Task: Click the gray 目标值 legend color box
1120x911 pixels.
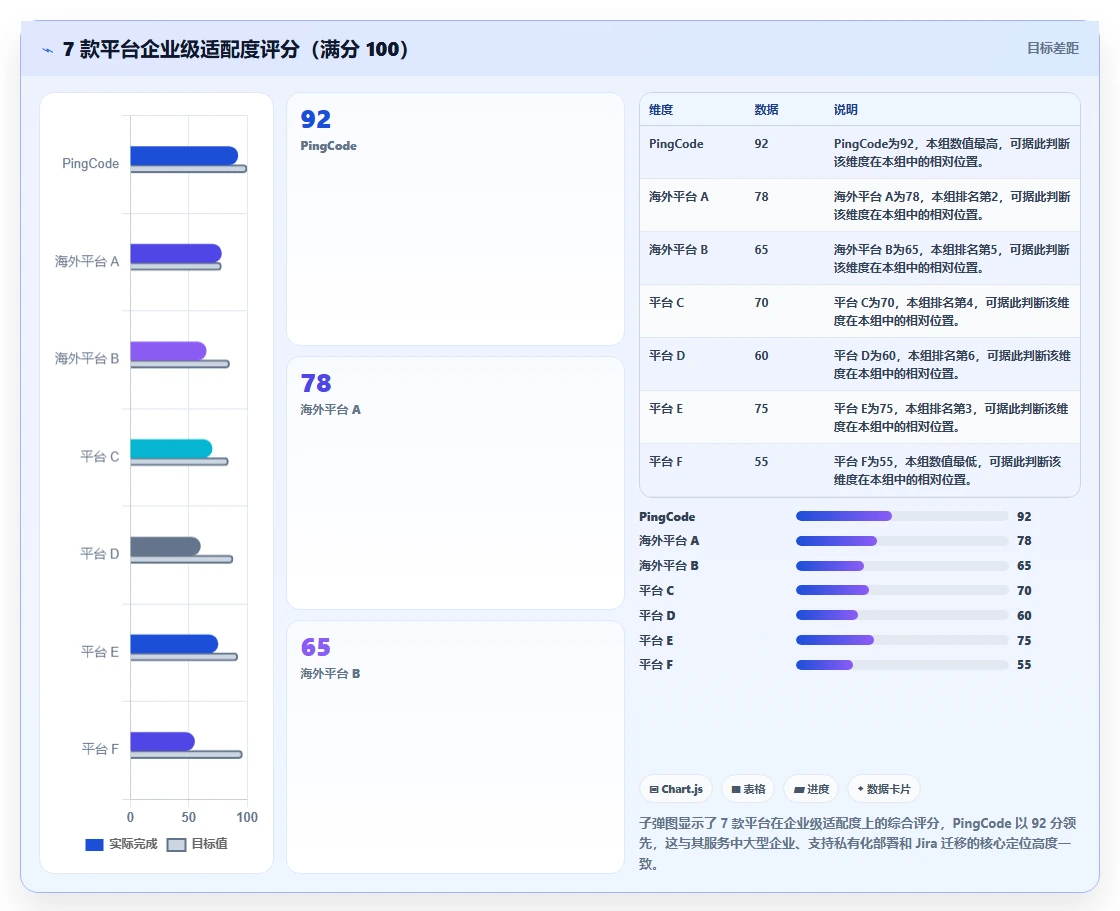Action: (176, 845)
